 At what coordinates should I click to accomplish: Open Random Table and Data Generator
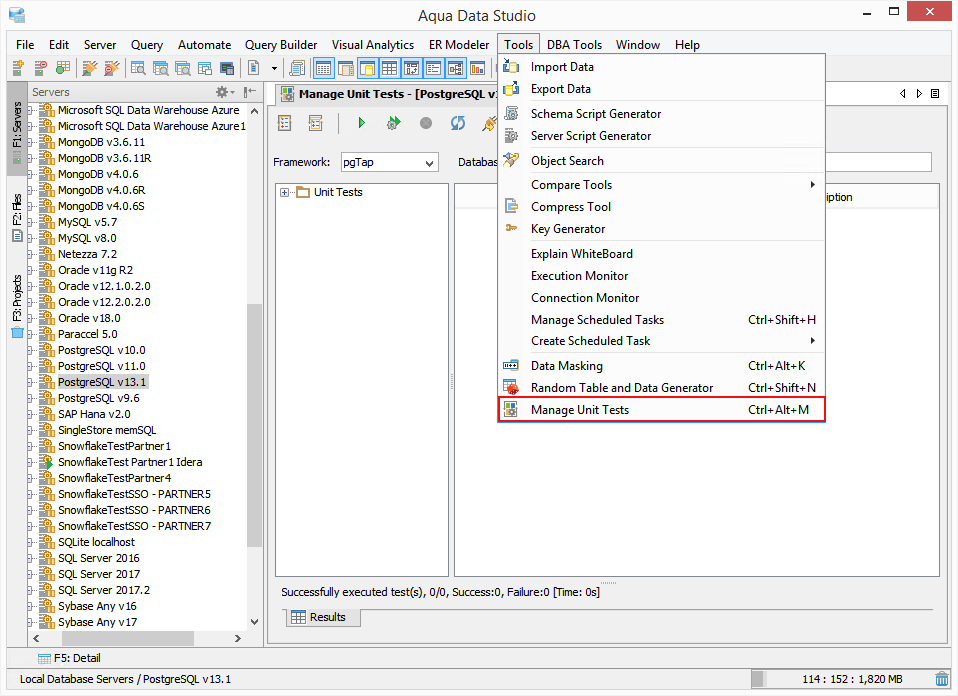coord(662,388)
